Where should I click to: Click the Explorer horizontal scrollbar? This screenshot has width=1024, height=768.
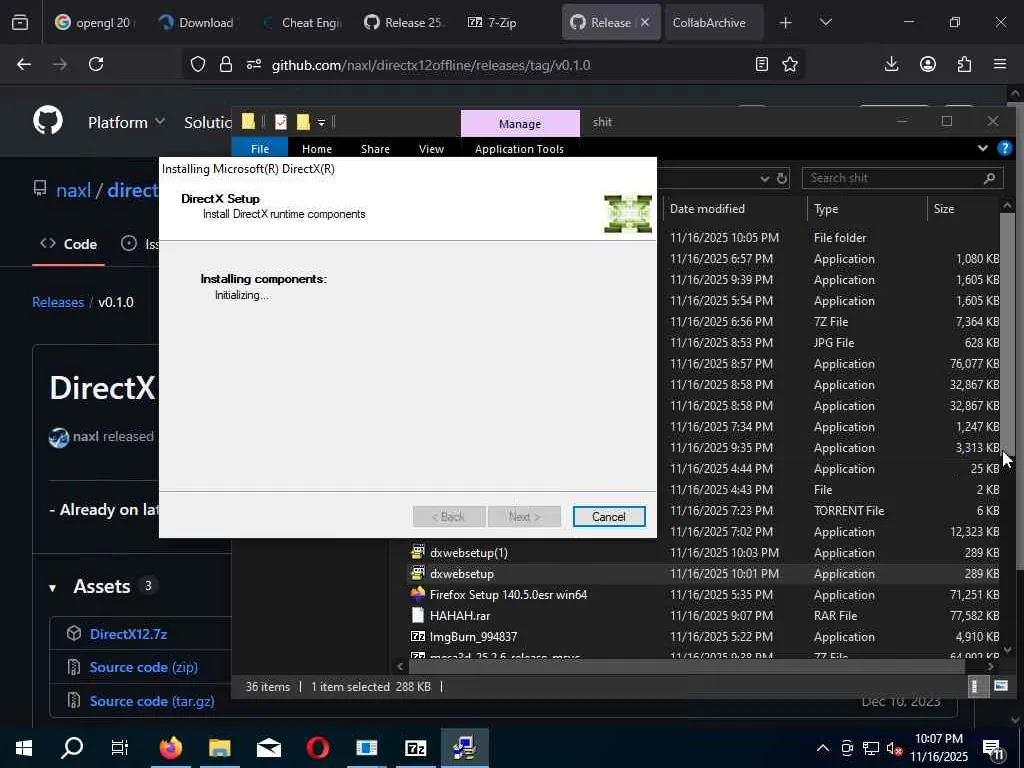(x=686, y=666)
